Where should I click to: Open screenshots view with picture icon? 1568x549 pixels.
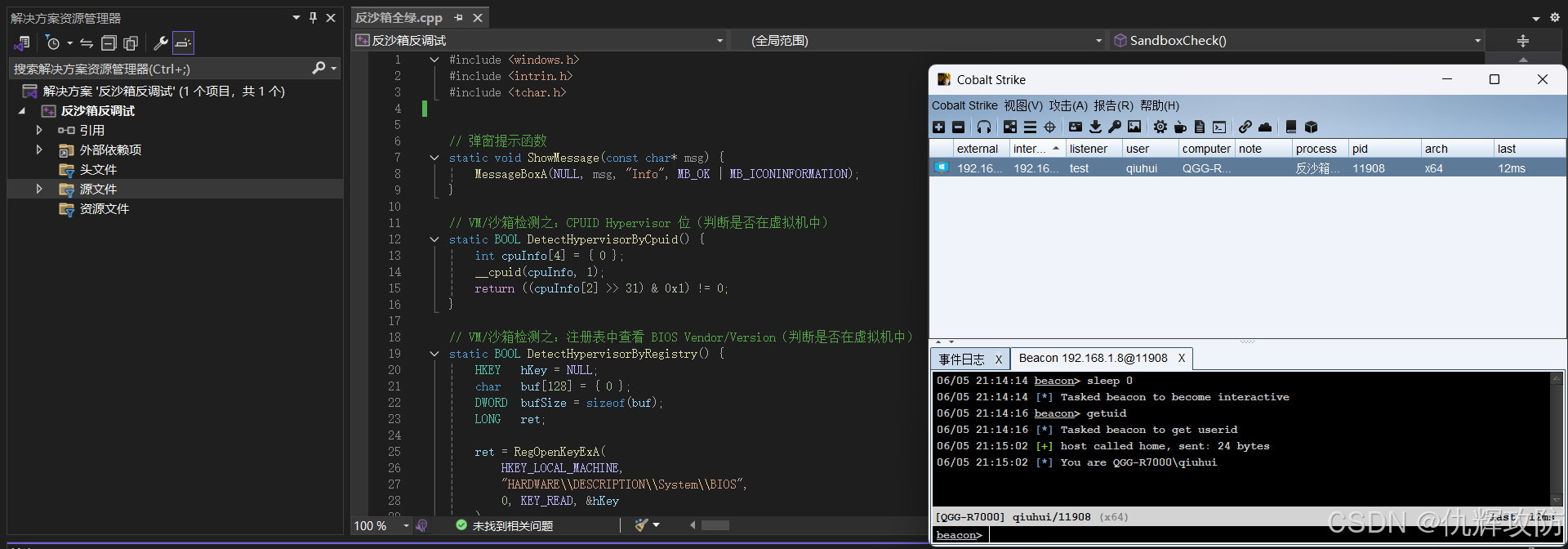(x=1134, y=127)
